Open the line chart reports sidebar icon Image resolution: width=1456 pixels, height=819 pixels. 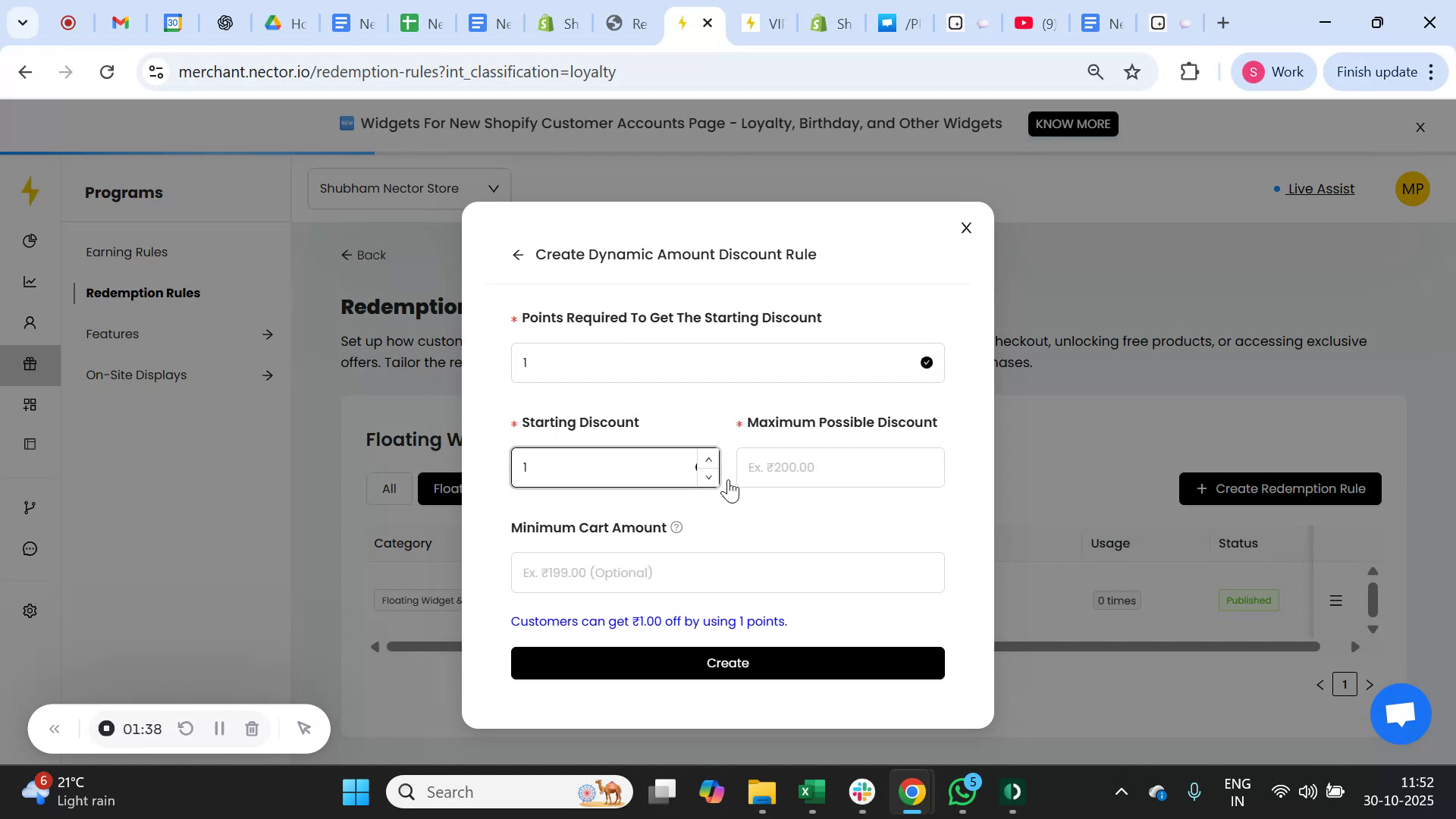(x=30, y=281)
